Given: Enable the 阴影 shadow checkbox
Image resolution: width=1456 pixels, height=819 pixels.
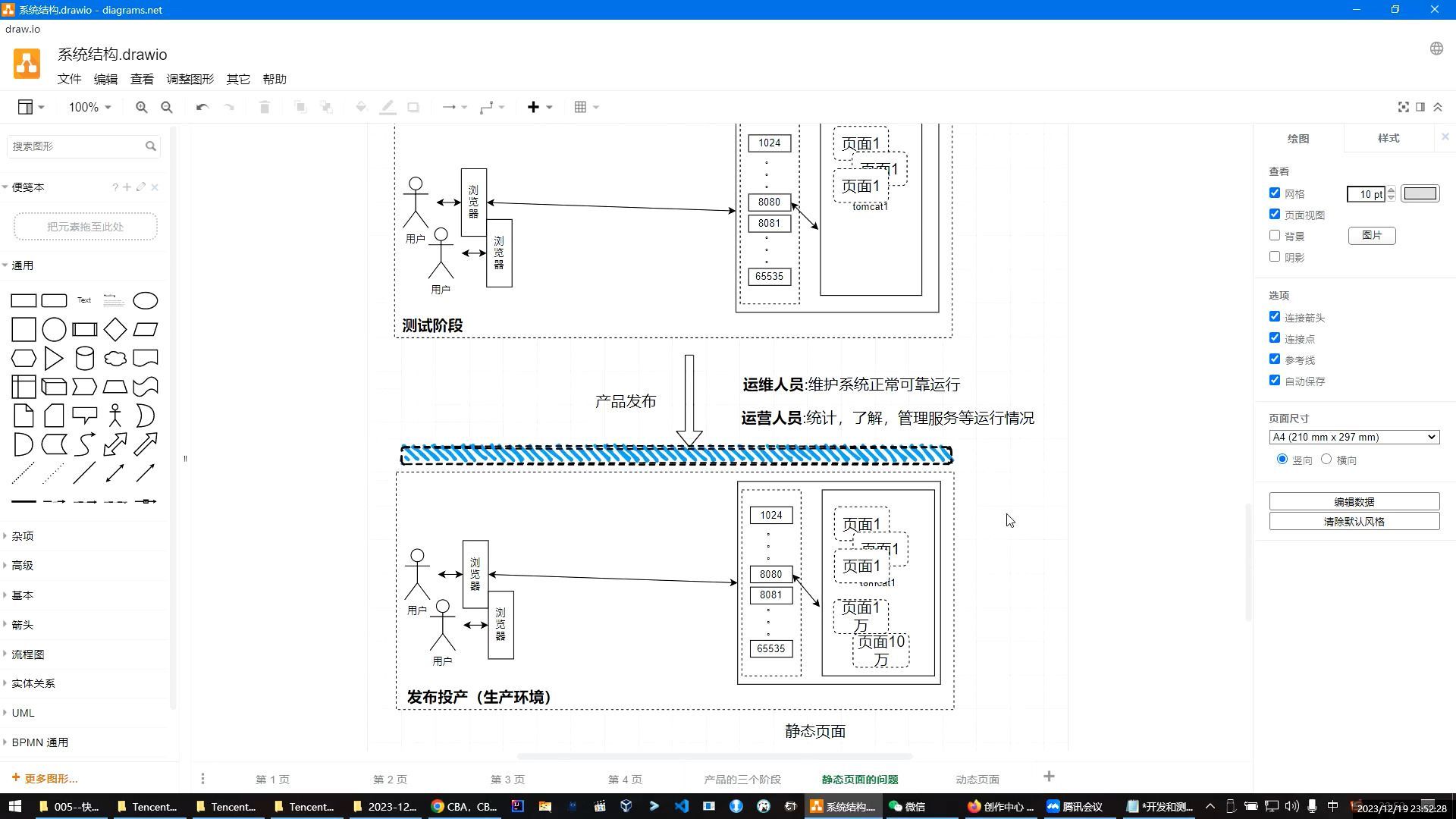Looking at the screenshot, I should (x=1274, y=257).
